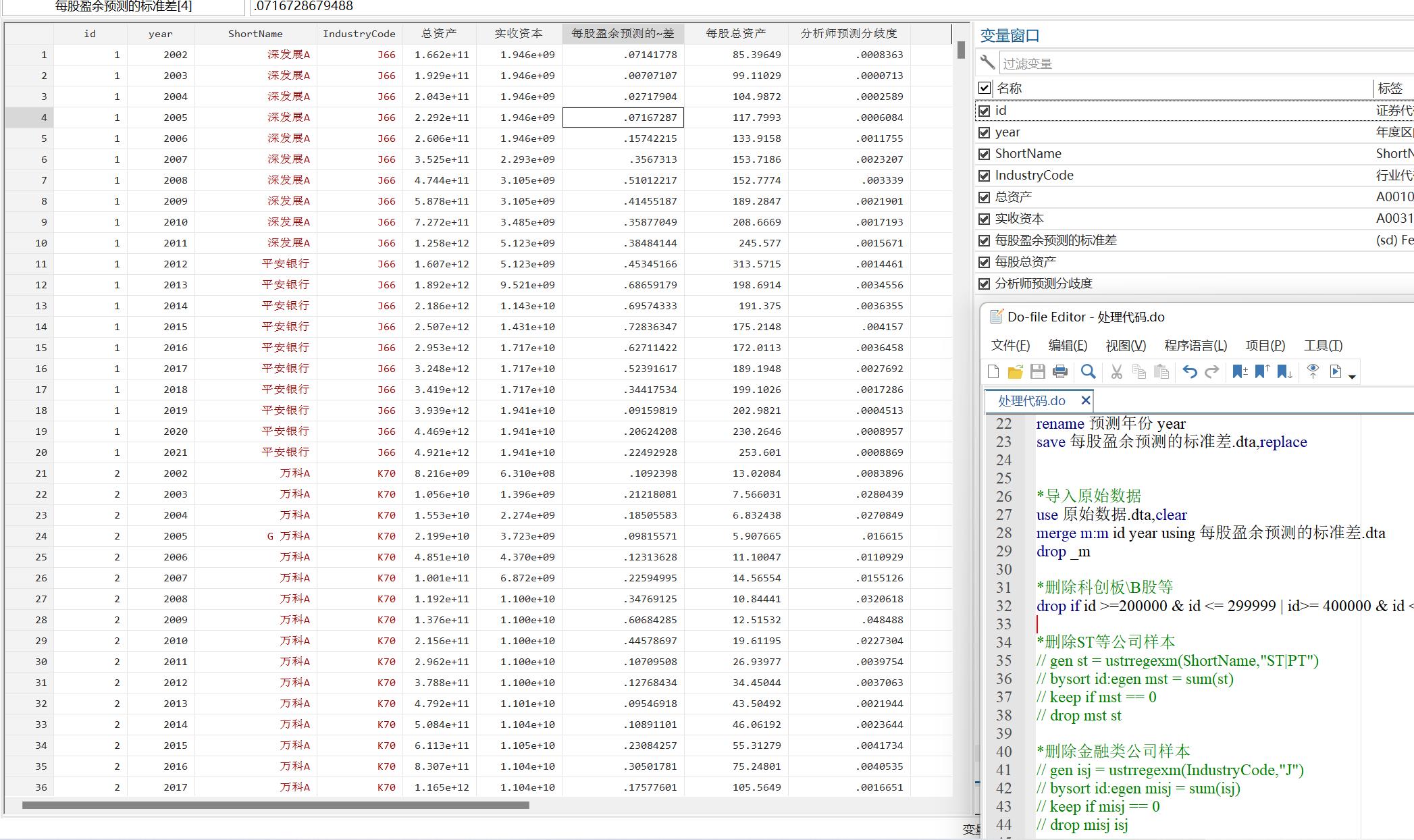Open the 文件(F) menu
This screenshot has width=1414, height=840.
point(1010,346)
